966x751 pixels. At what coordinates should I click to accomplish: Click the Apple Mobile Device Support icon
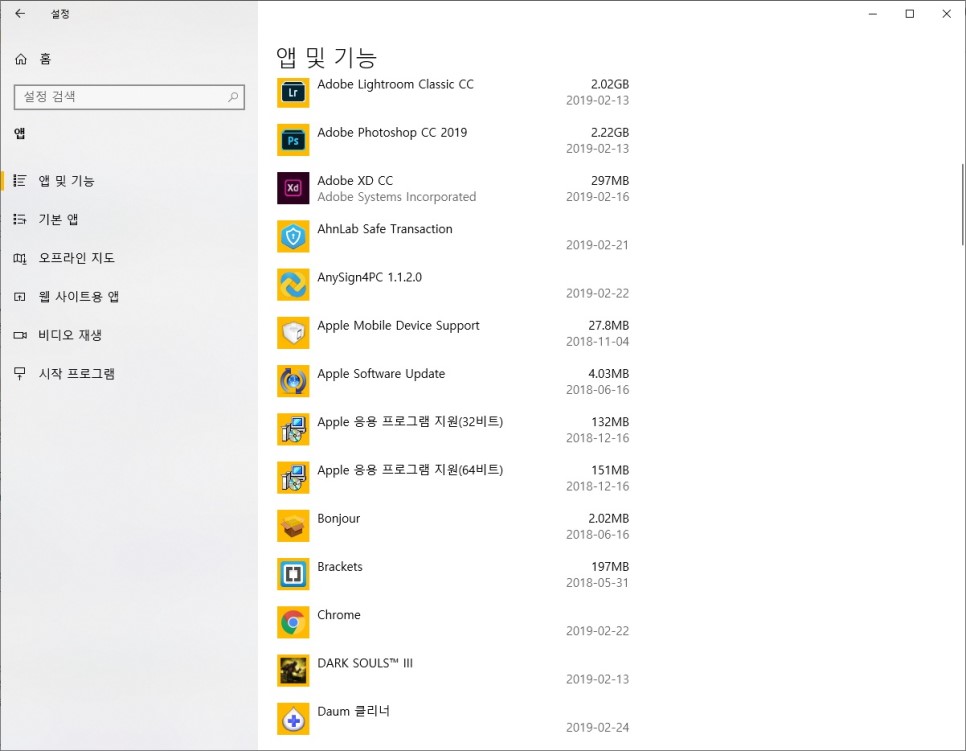pos(293,333)
